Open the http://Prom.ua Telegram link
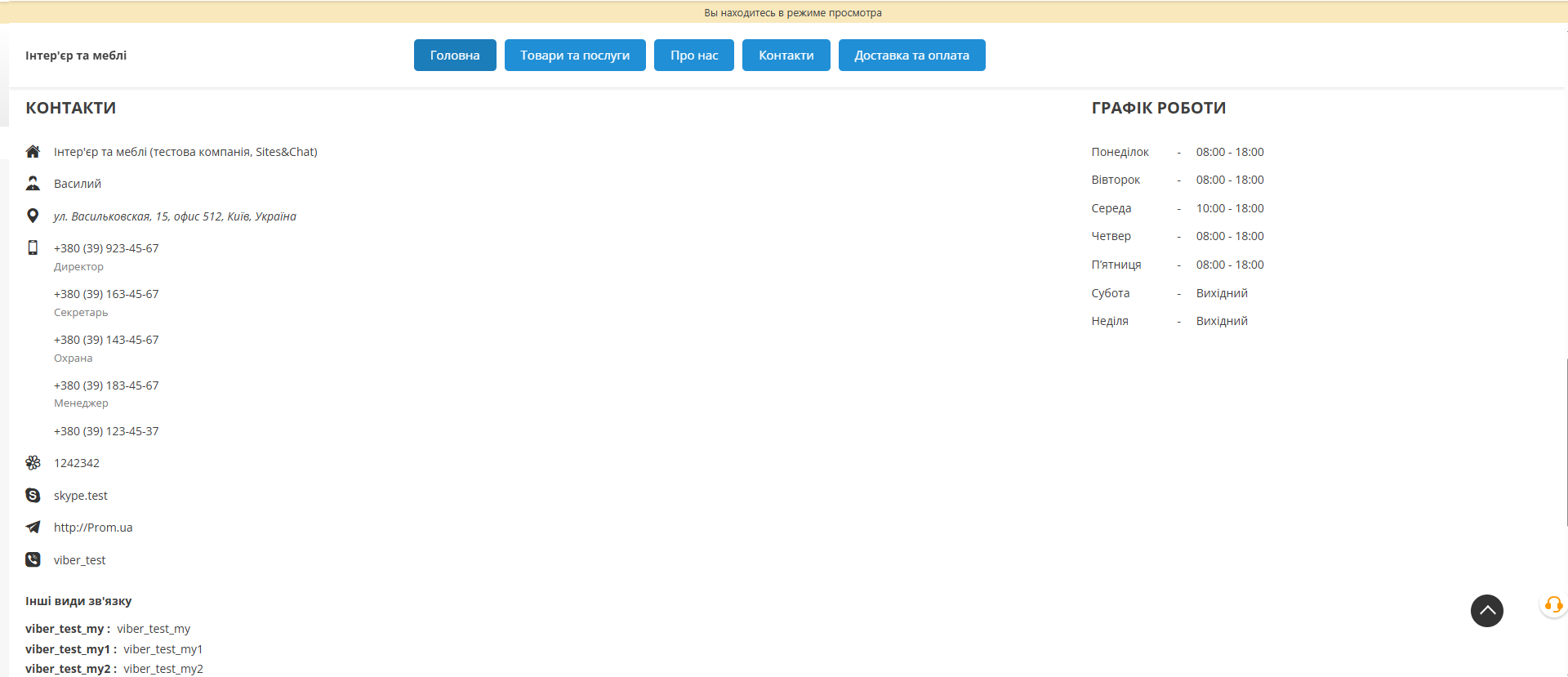The width and height of the screenshot is (1568, 677). pos(93,528)
